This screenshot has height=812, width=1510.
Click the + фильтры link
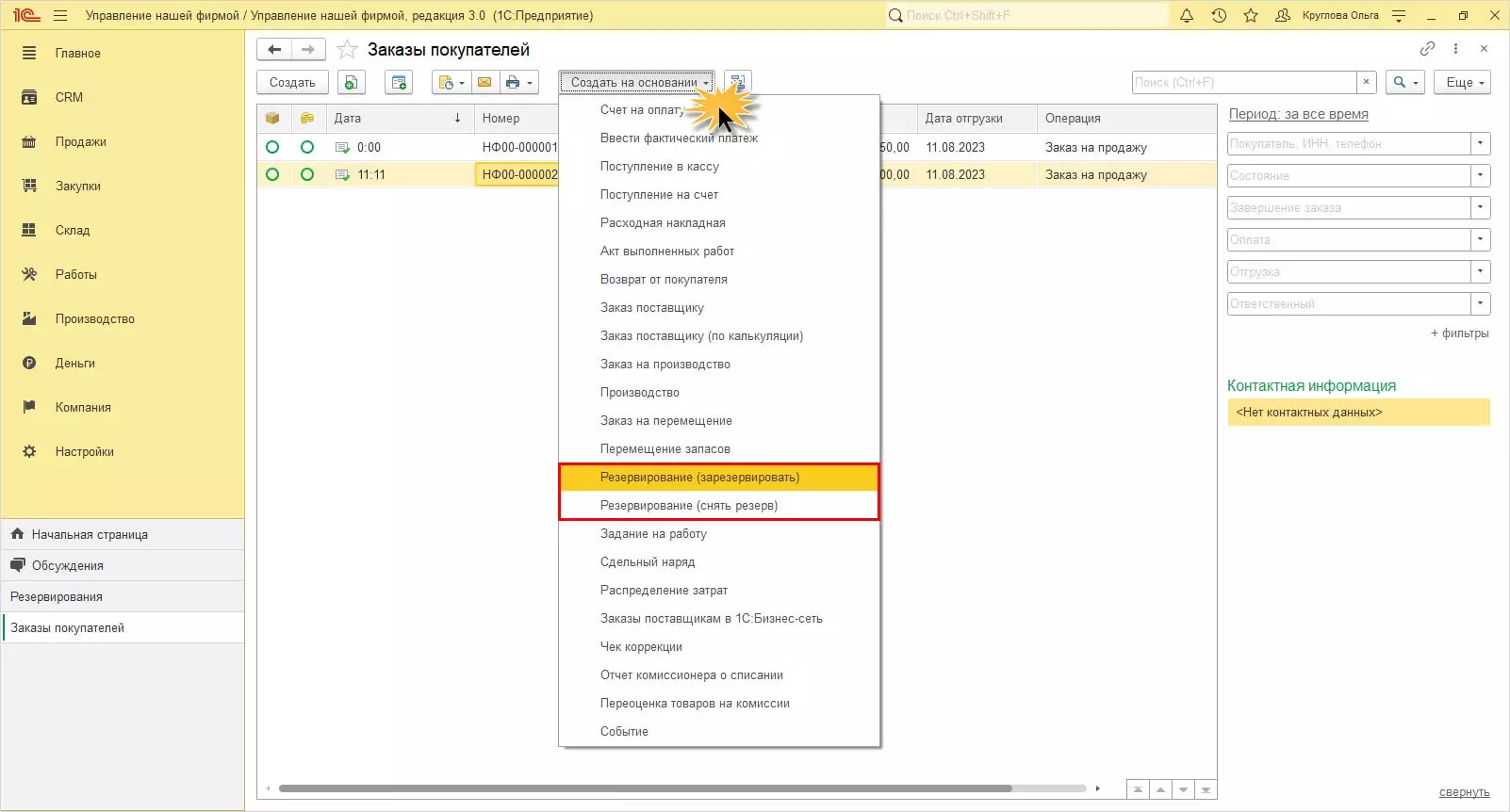pyautogui.click(x=1459, y=333)
